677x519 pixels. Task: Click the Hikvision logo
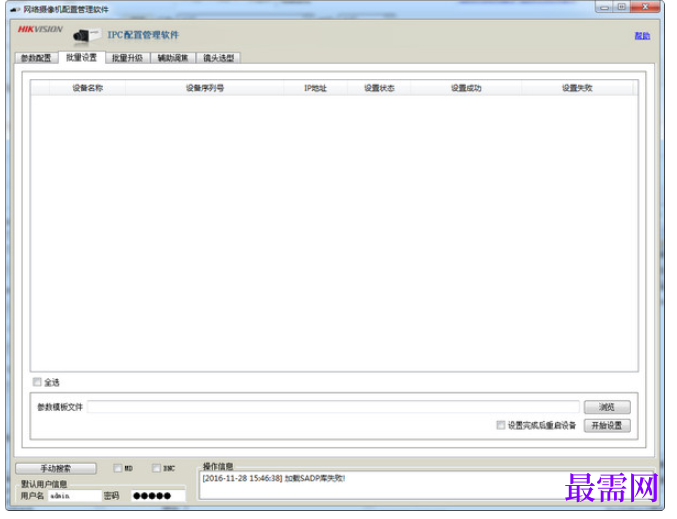click(x=40, y=29)
